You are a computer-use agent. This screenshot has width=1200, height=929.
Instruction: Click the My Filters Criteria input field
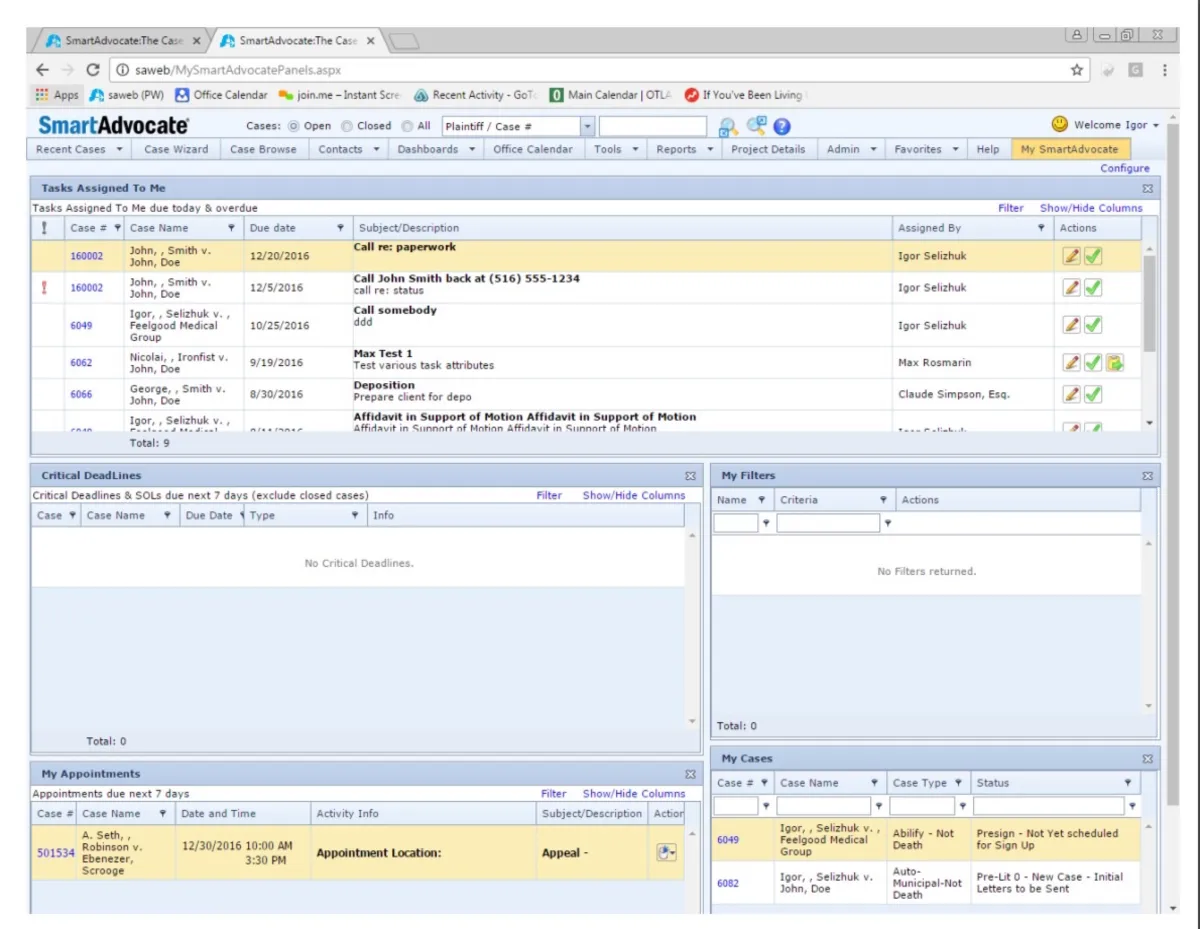(x=828, y=523)
